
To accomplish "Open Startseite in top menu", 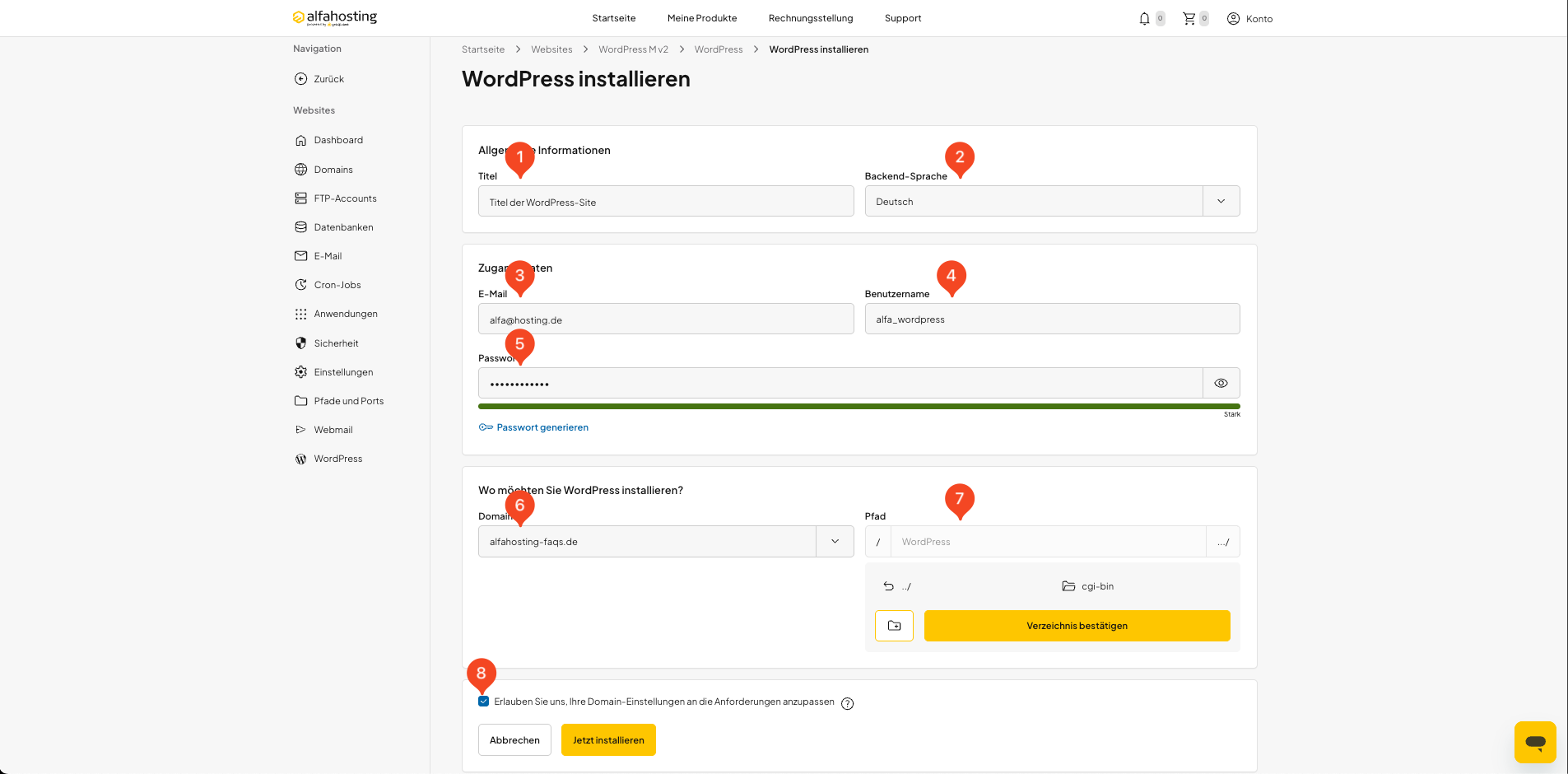I will 614,18.
